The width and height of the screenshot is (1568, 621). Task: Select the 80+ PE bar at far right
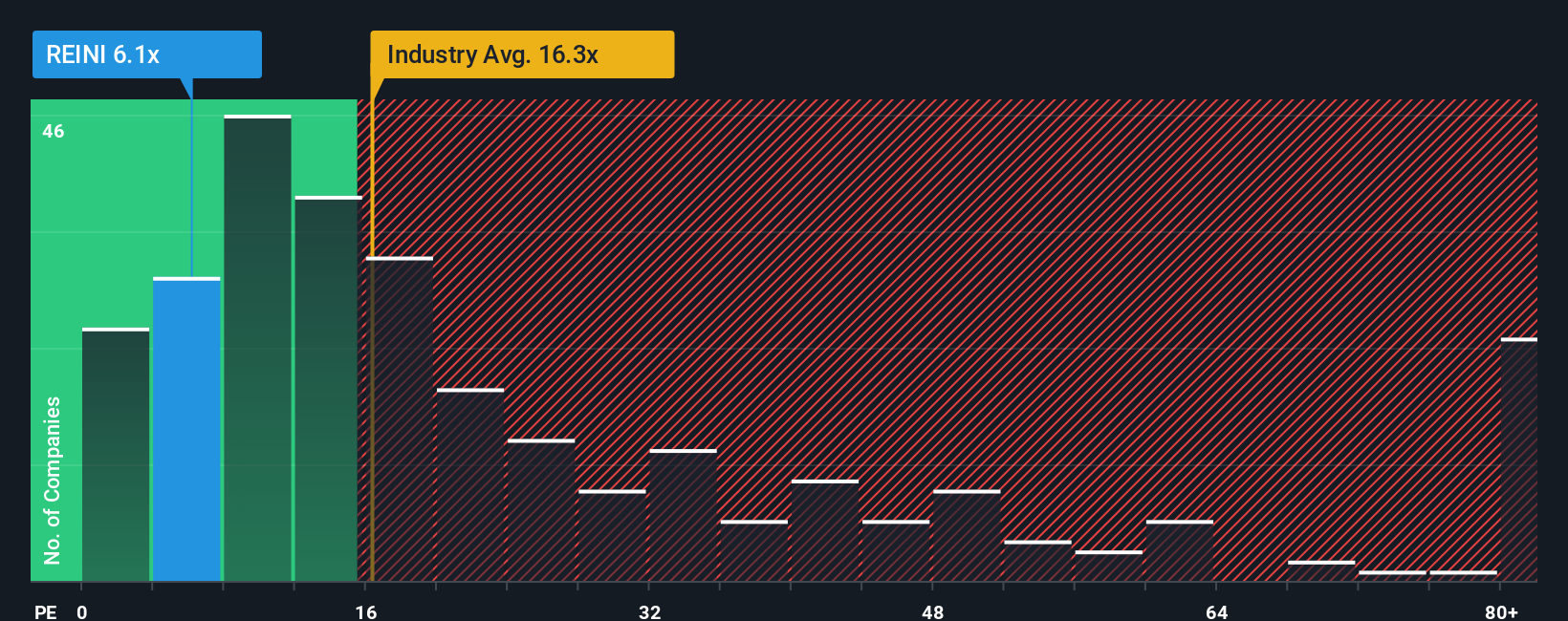[x=1519, y=460]
